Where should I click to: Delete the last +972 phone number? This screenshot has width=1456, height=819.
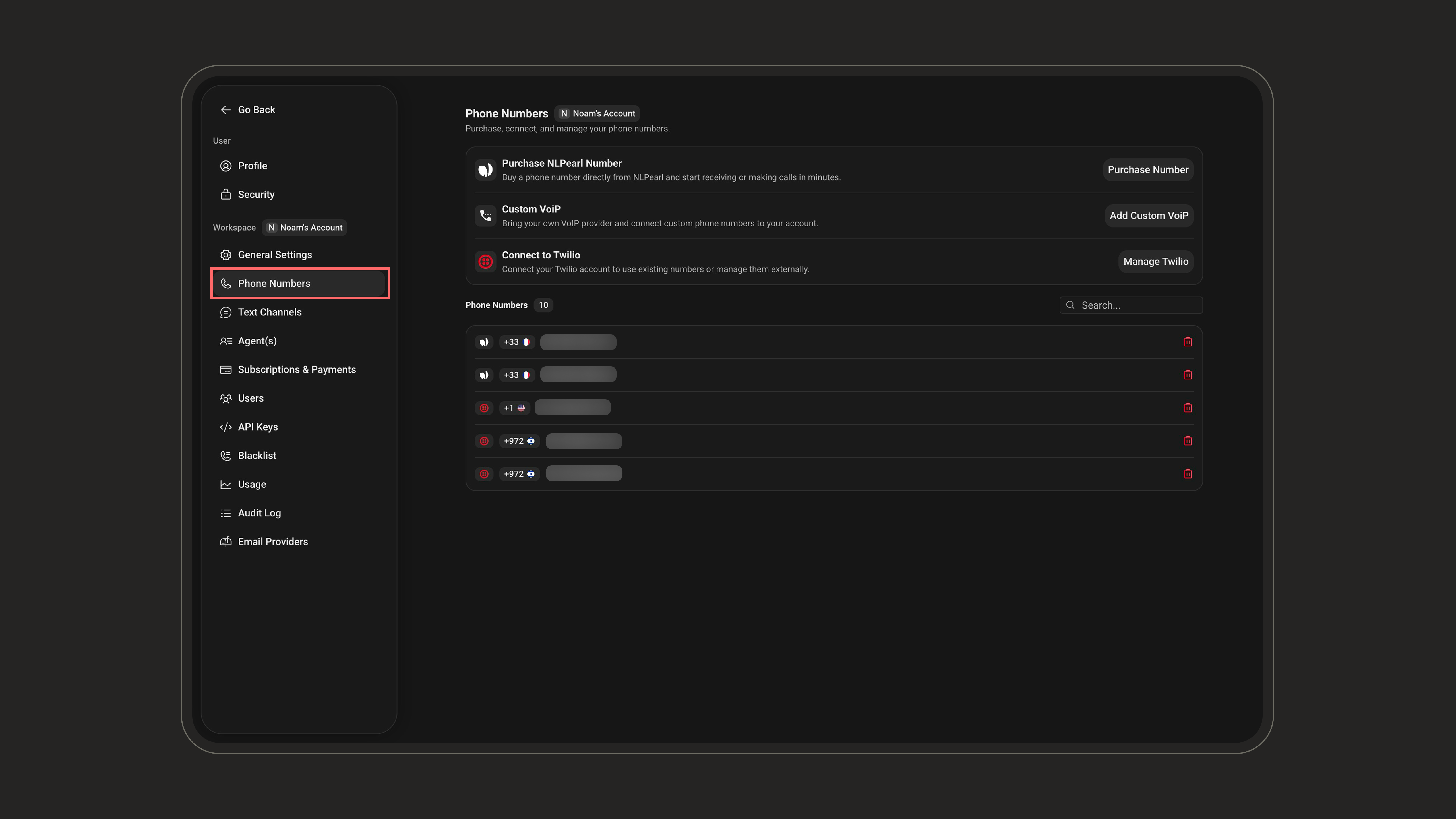tap(1188, 474)
